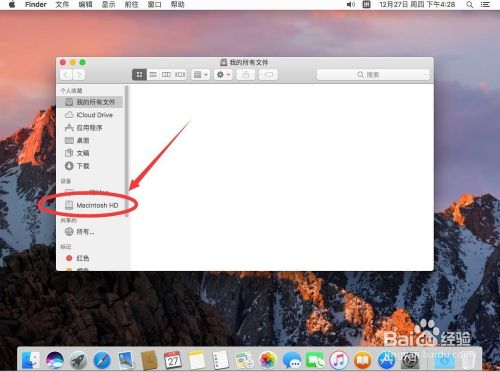Go forward with the right chevron
Viewport: 500px width, 372px height.
79,75
